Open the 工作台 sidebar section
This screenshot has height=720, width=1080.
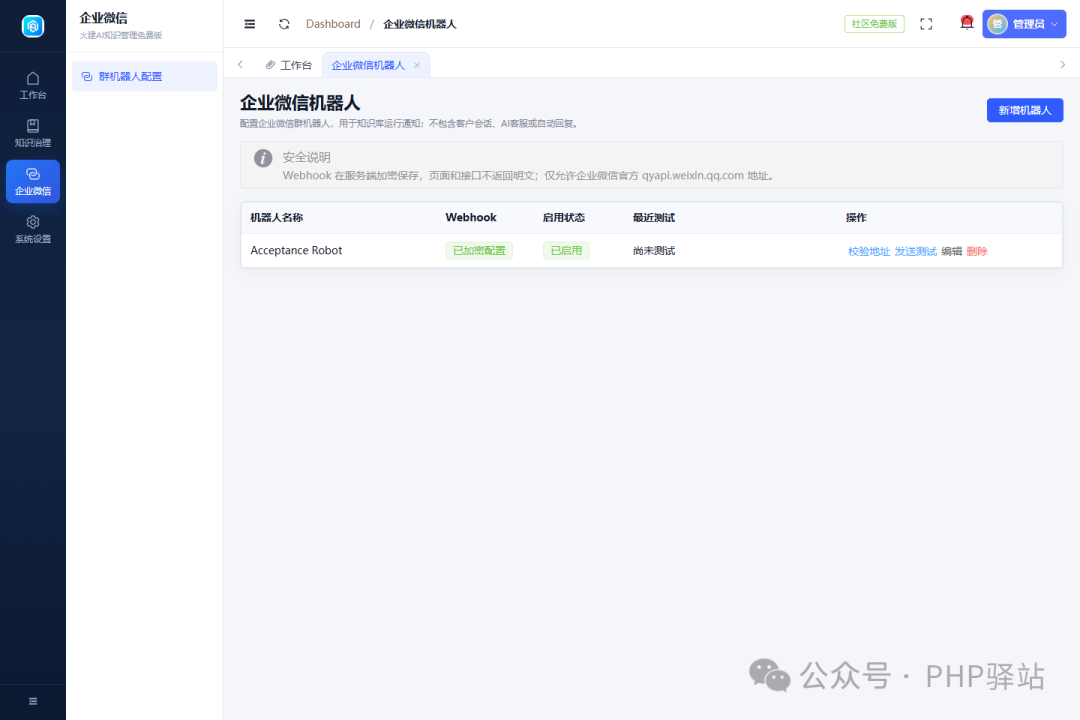tap(32, 85)
